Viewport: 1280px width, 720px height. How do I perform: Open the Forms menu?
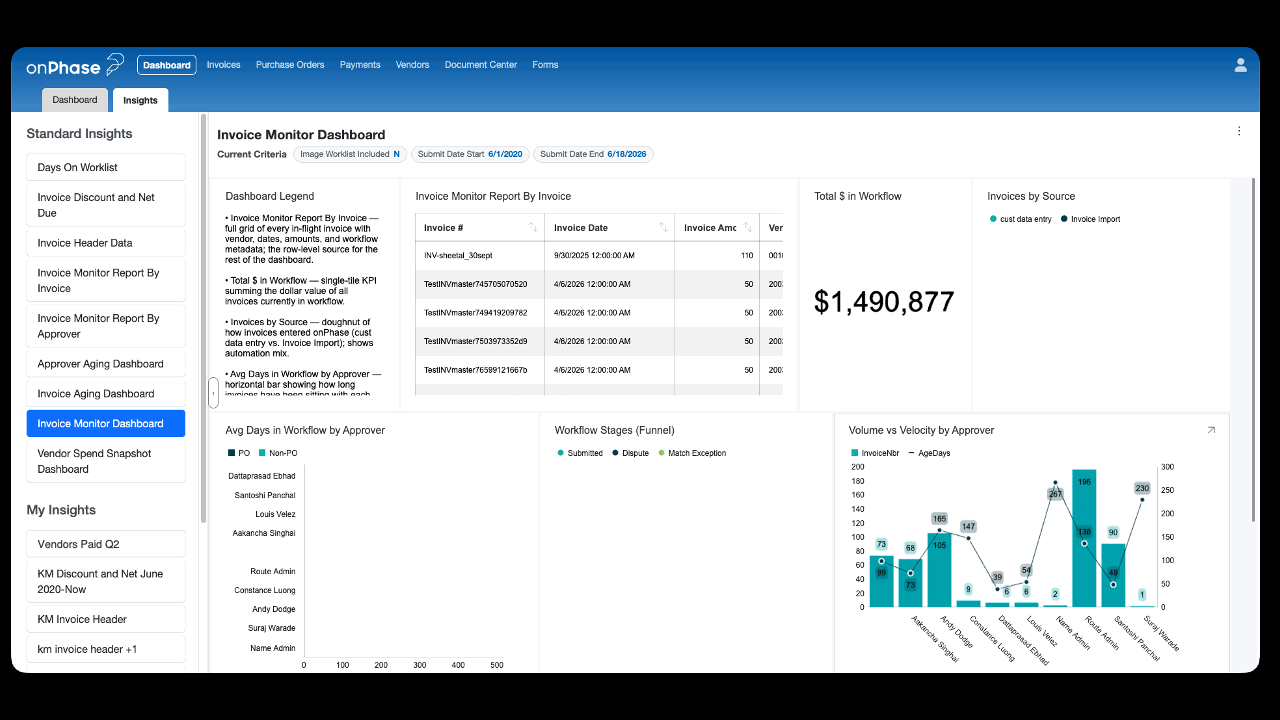tap(545, 65)
